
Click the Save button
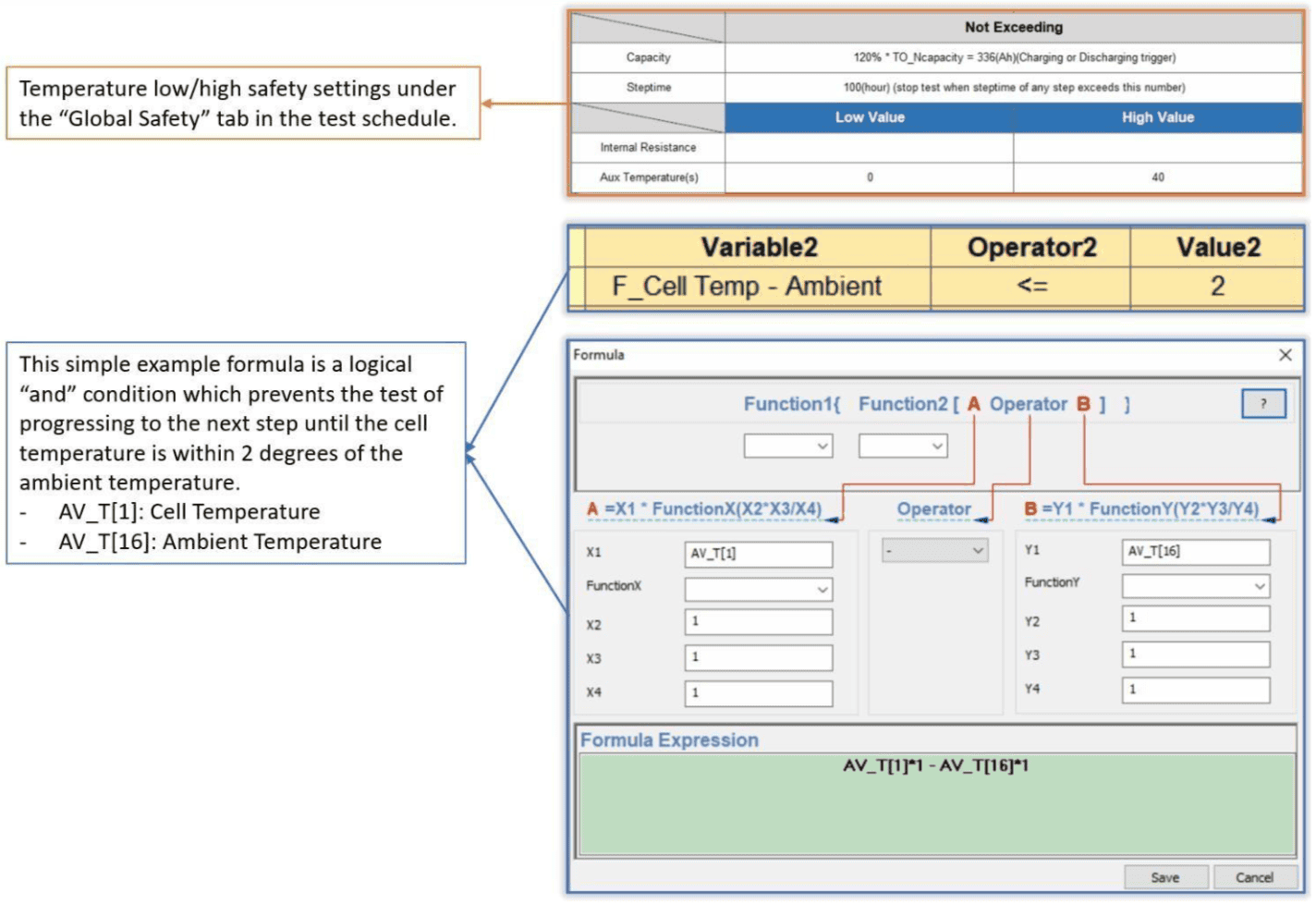coord(1165,876)
